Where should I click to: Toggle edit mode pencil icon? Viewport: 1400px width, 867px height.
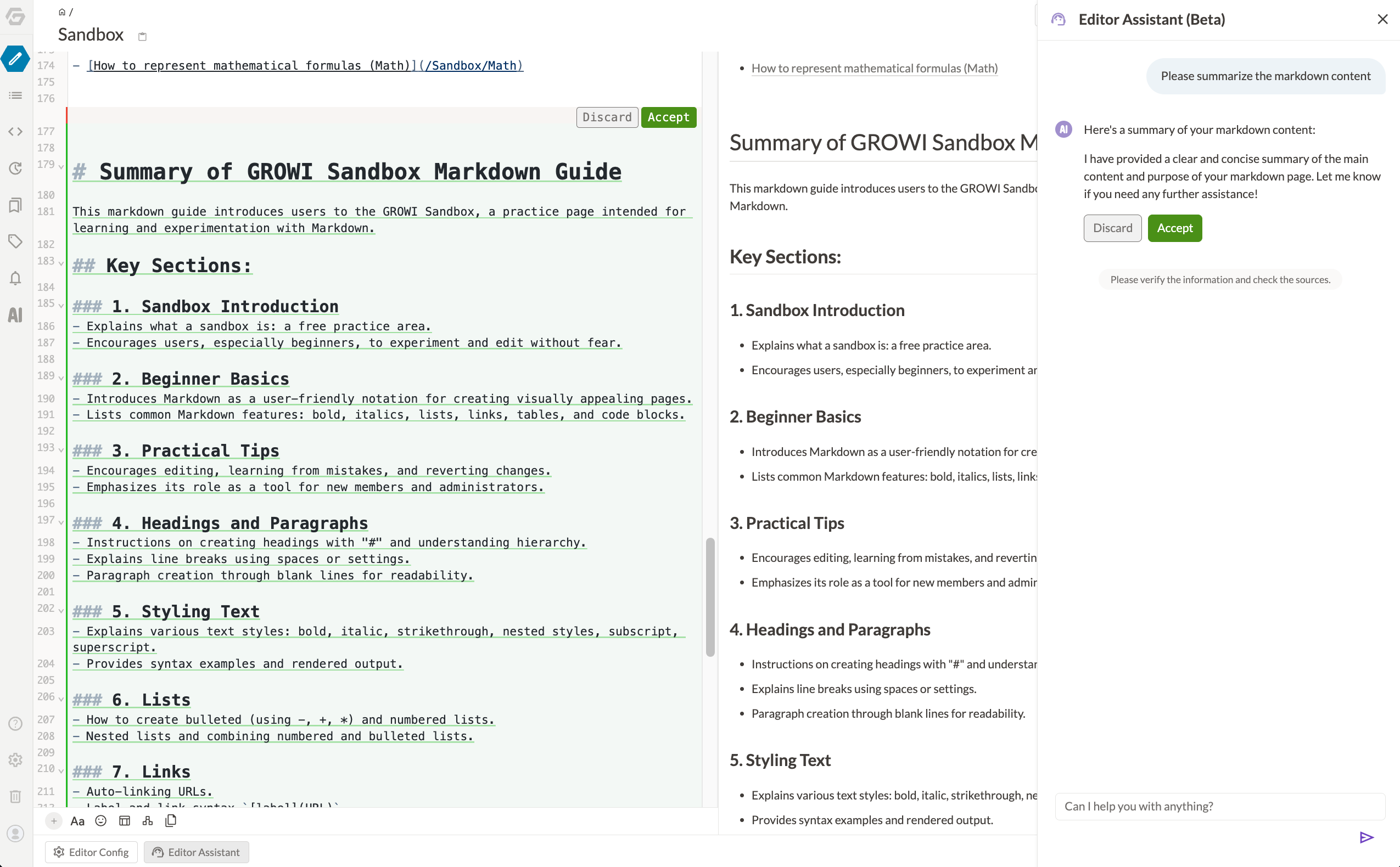(15, 58)
